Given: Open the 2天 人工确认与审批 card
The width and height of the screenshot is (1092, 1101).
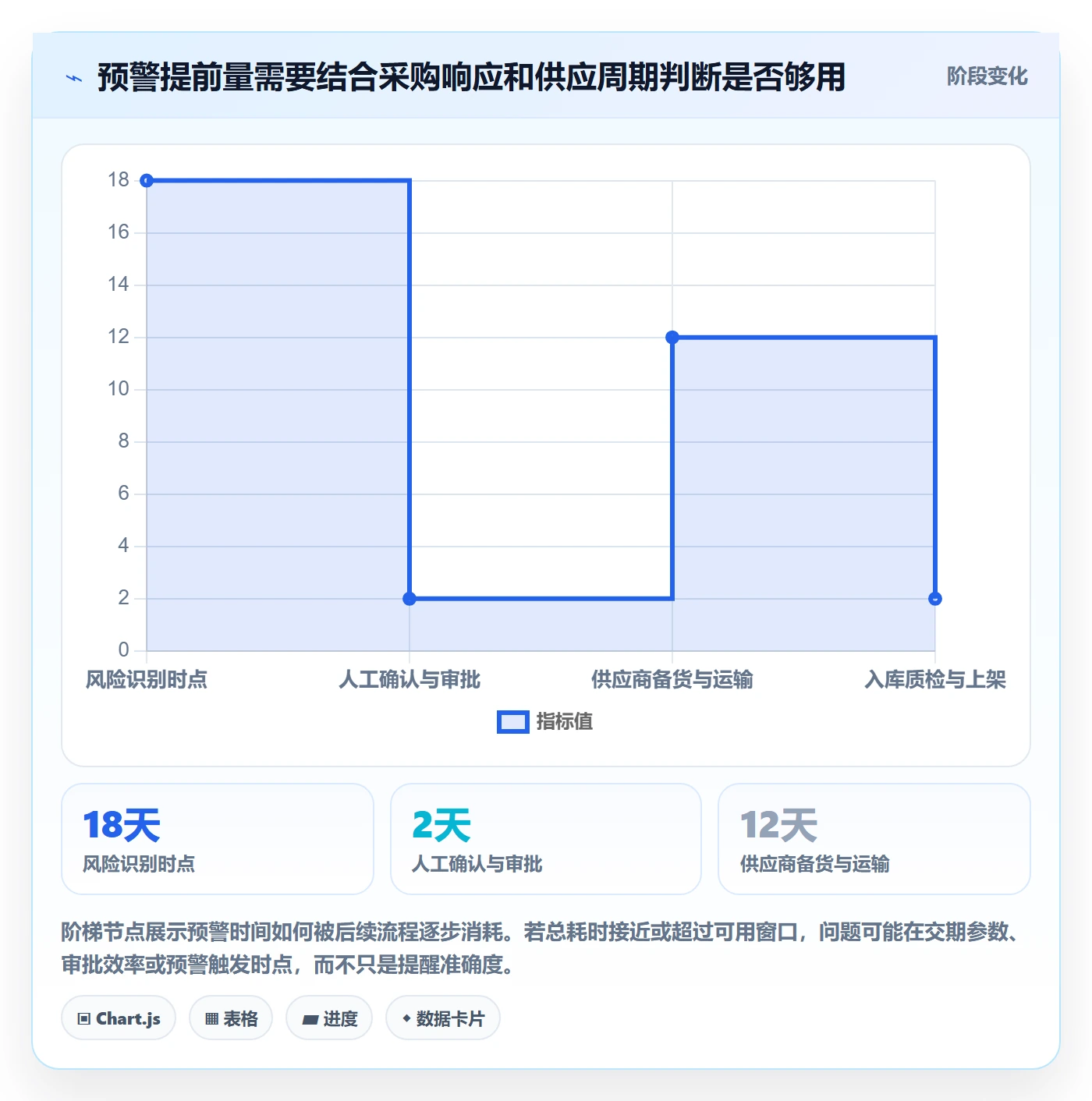Looking at the screenshot, I should [x=546, y=839].
